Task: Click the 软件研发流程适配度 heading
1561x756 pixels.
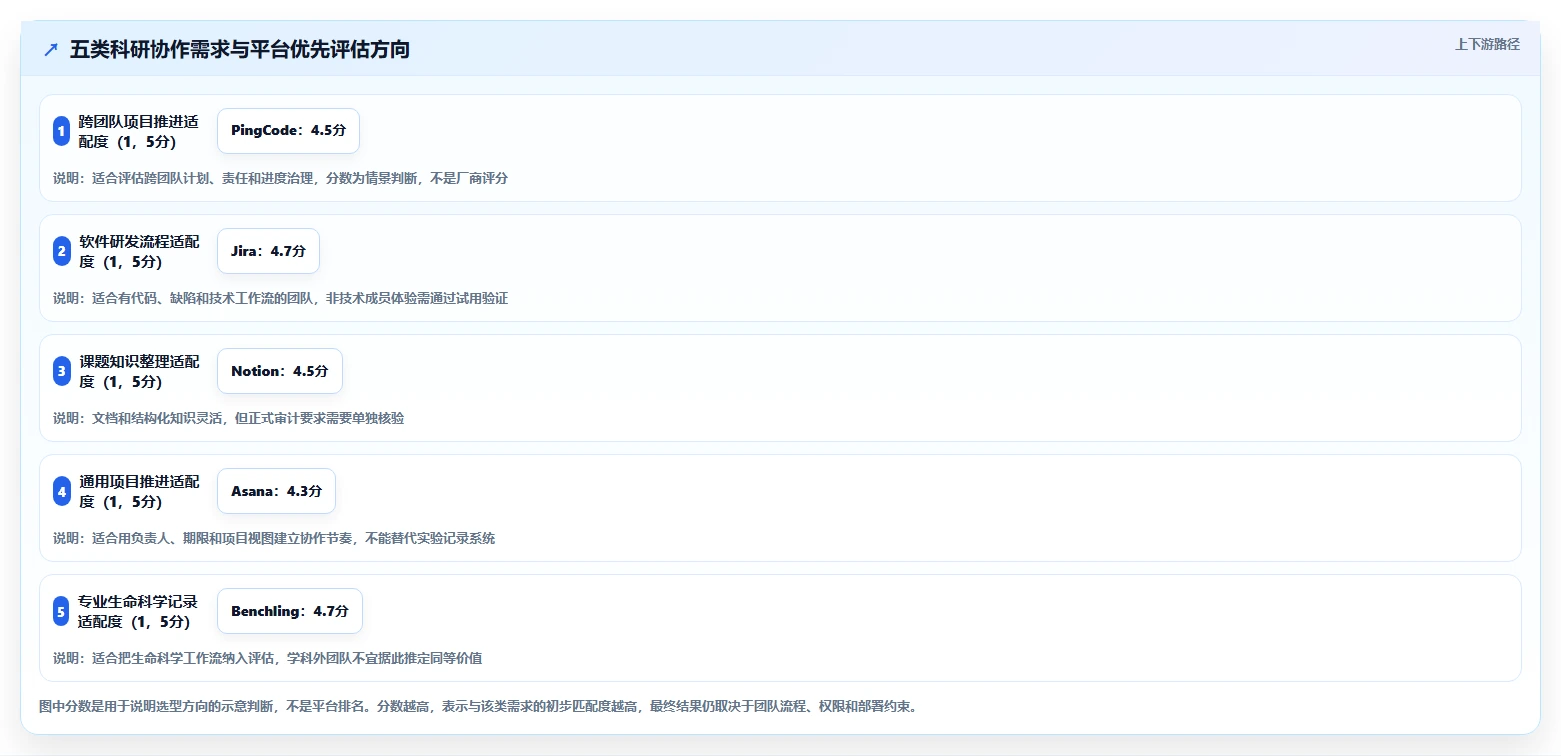Action: pyautogui.click(x=139, y=251)
